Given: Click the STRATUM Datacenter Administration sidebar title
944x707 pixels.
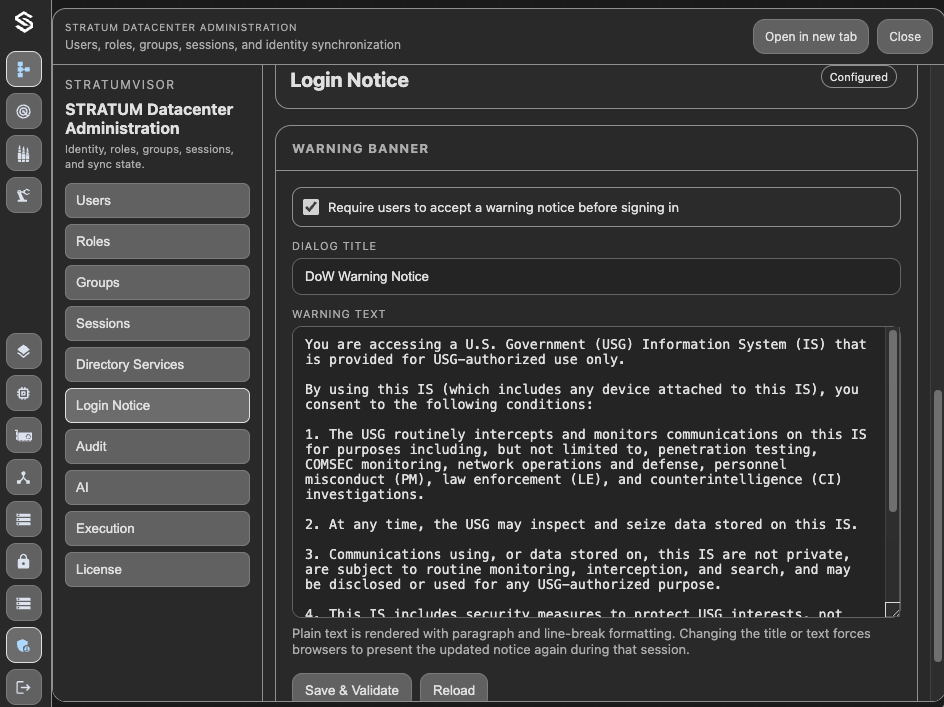Looking at the screenshot, I should pos(149,119).
